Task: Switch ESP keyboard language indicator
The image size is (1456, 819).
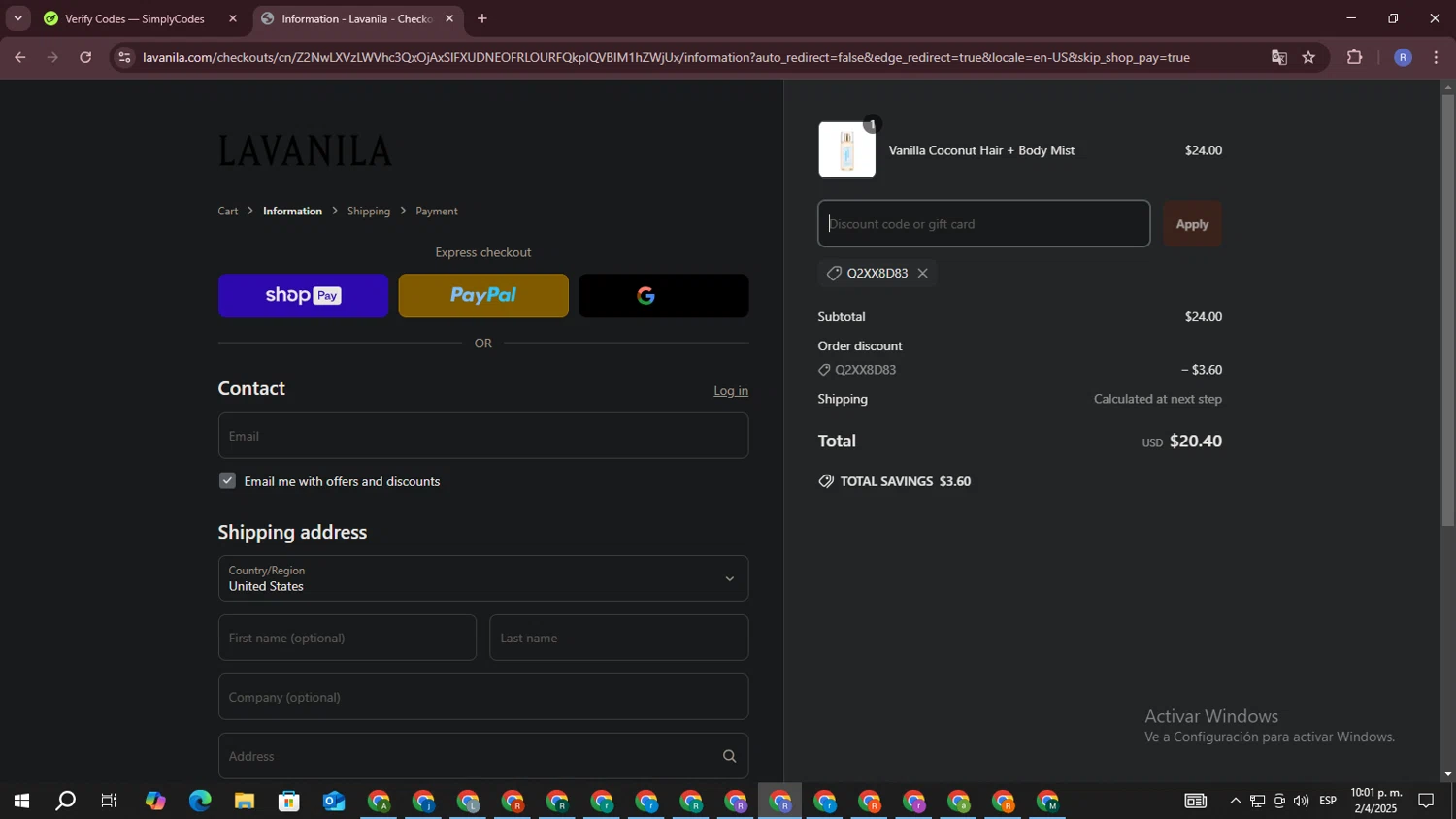Action: pos(1328,801)
